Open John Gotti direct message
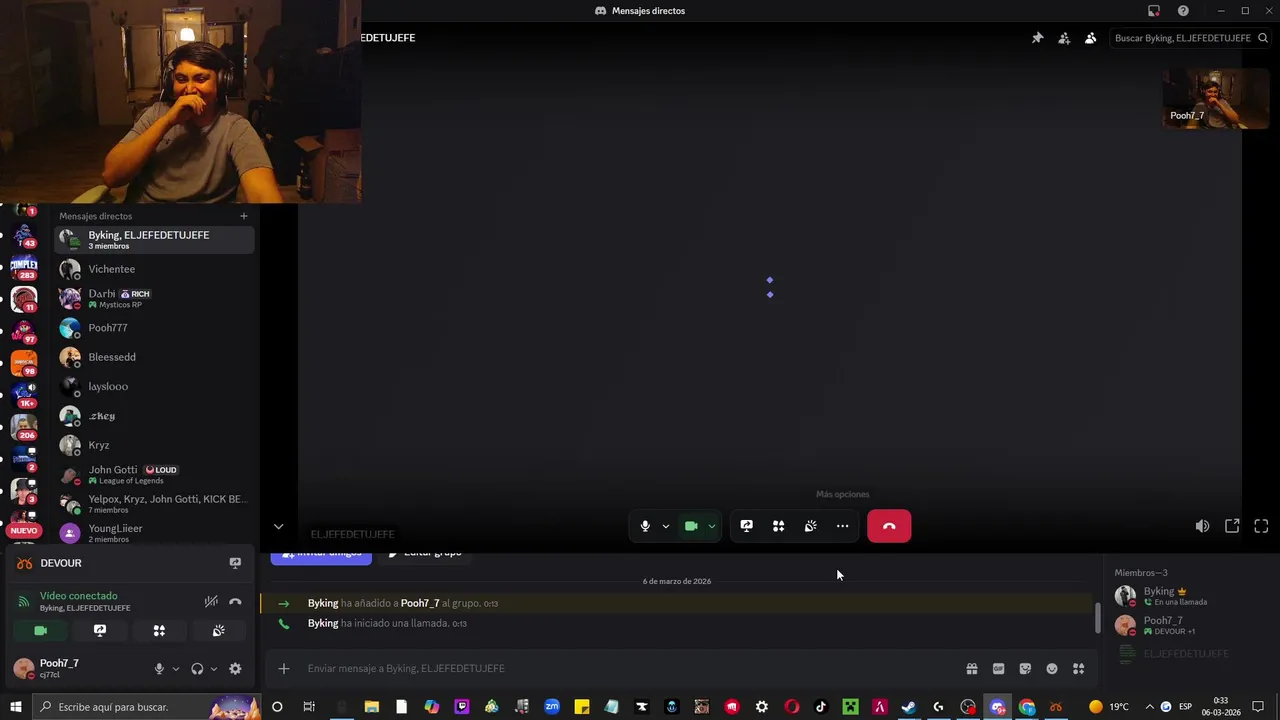Screen dimensions: 1280x720 coord(154,474)
